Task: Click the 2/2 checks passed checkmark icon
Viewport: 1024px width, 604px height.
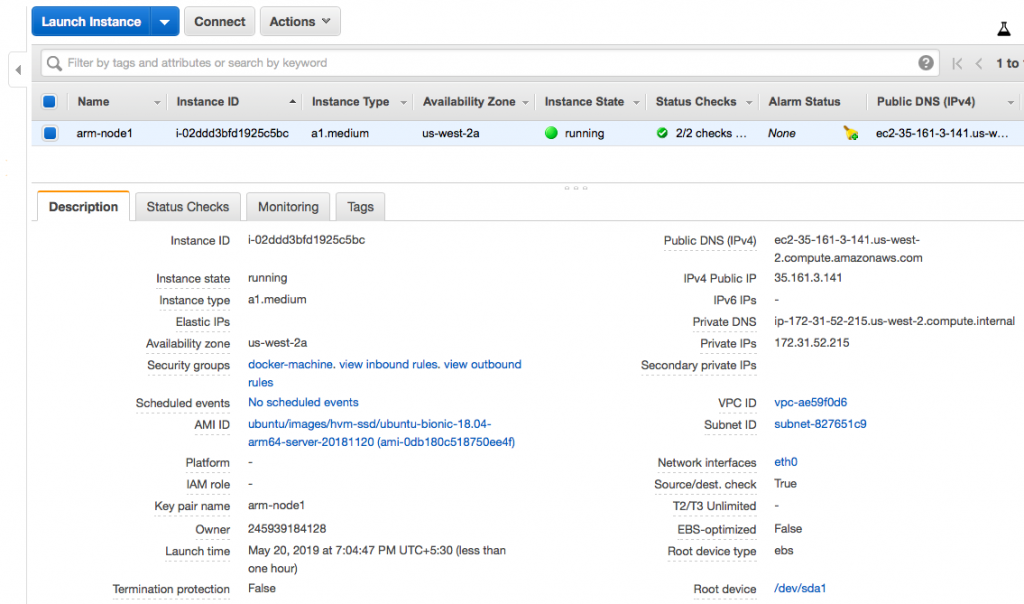Action: [659, 132]
